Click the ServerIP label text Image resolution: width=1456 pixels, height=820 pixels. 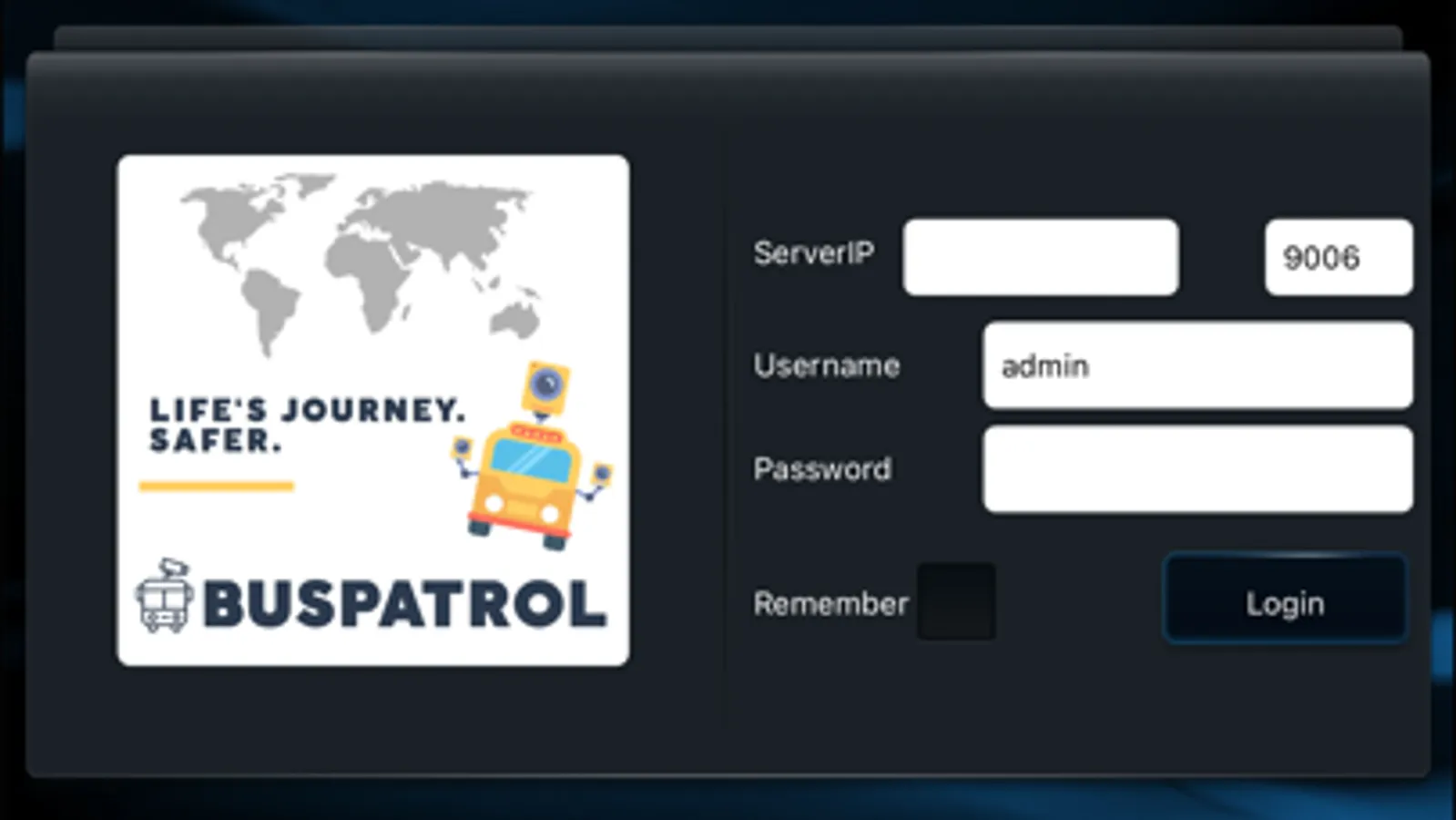pos(813,252)
